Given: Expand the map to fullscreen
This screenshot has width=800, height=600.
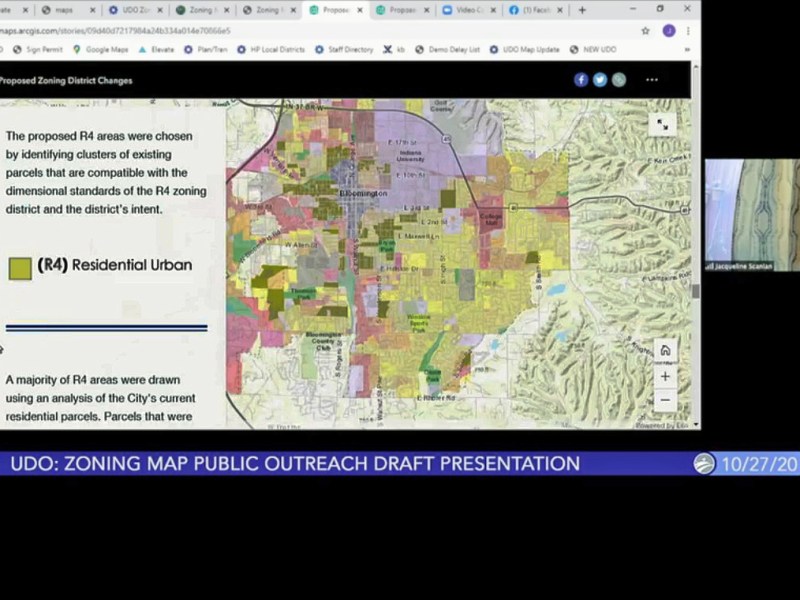Looking at the screenshot, I should (662, 124).
